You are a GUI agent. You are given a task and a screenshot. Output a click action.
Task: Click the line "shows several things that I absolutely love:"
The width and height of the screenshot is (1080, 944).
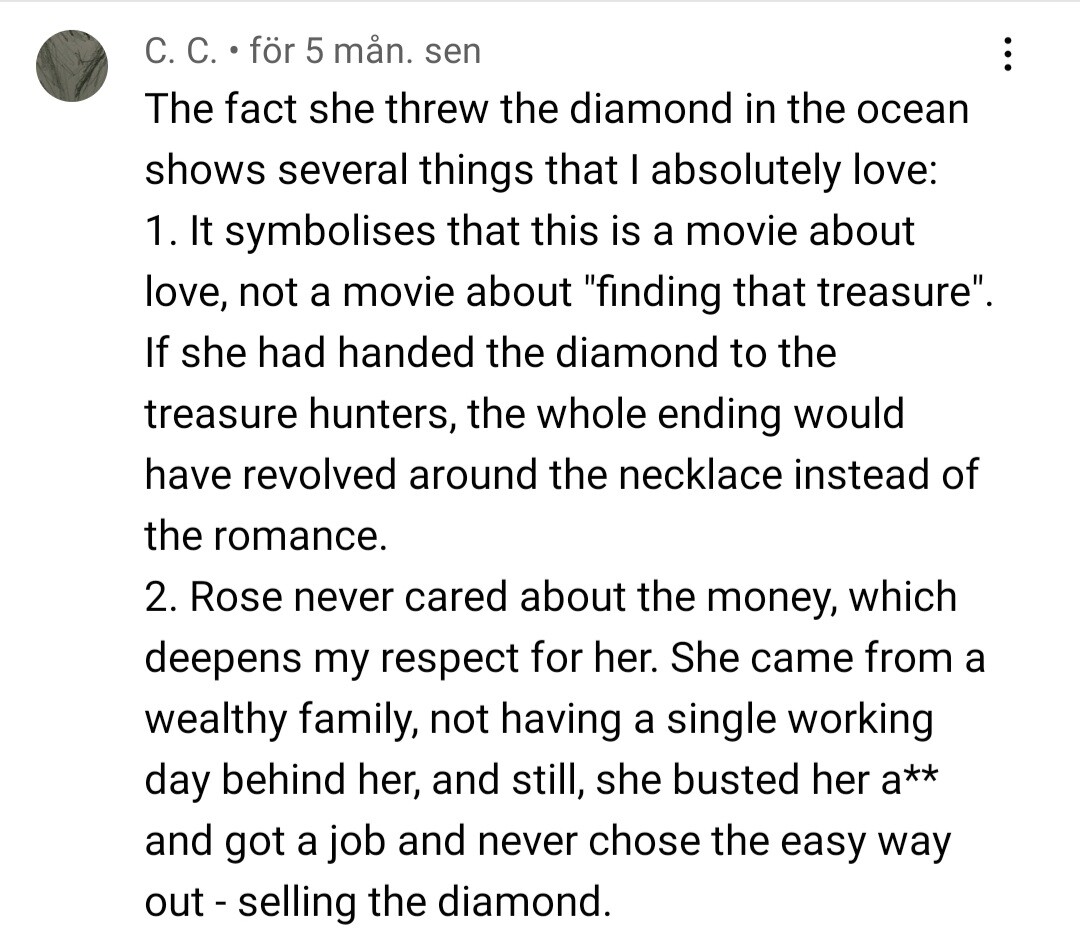coord(541,170)
